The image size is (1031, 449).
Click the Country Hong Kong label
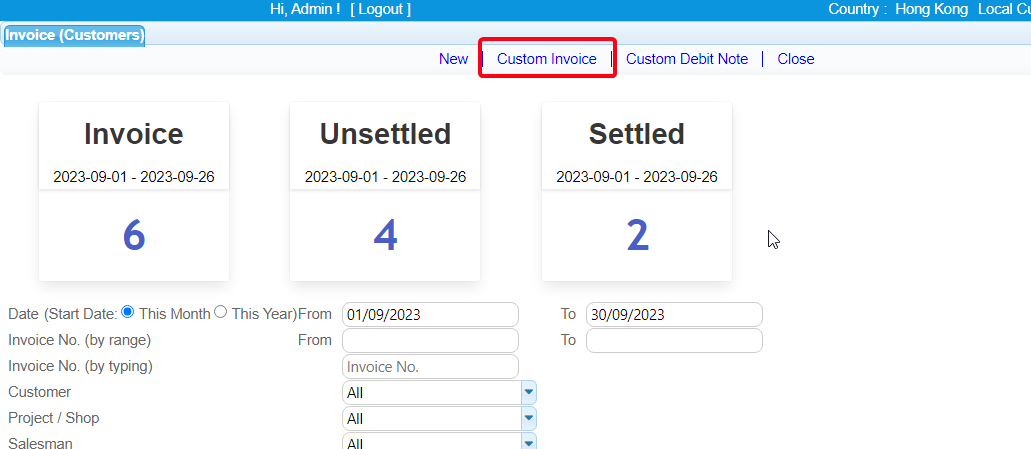pyautogui.click(x=930, y=9)
